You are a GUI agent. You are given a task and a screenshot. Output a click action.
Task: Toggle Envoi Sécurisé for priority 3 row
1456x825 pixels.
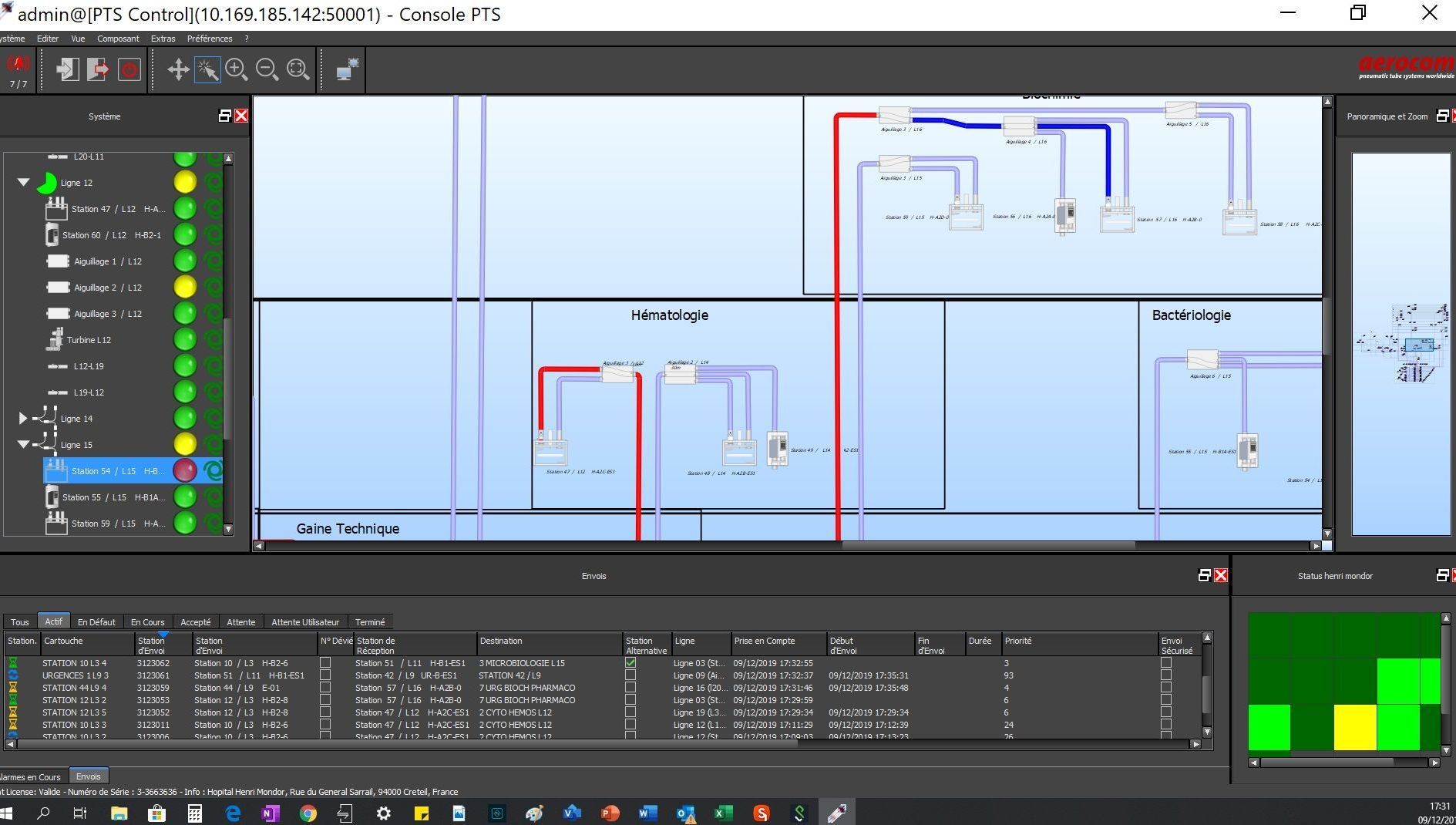(x=1166, y=662)
